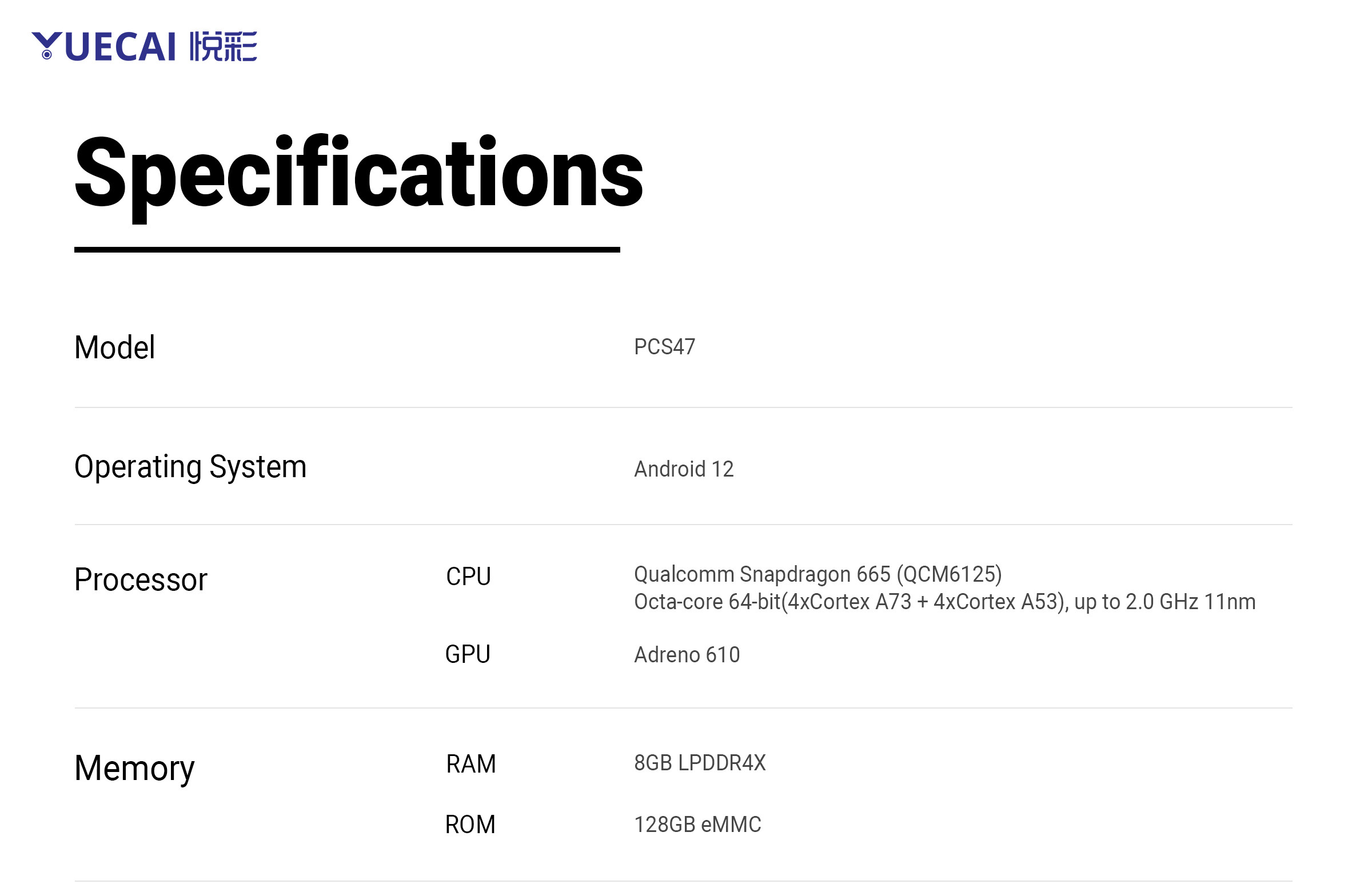Click the CPU sub-label

tap(468, 577)
